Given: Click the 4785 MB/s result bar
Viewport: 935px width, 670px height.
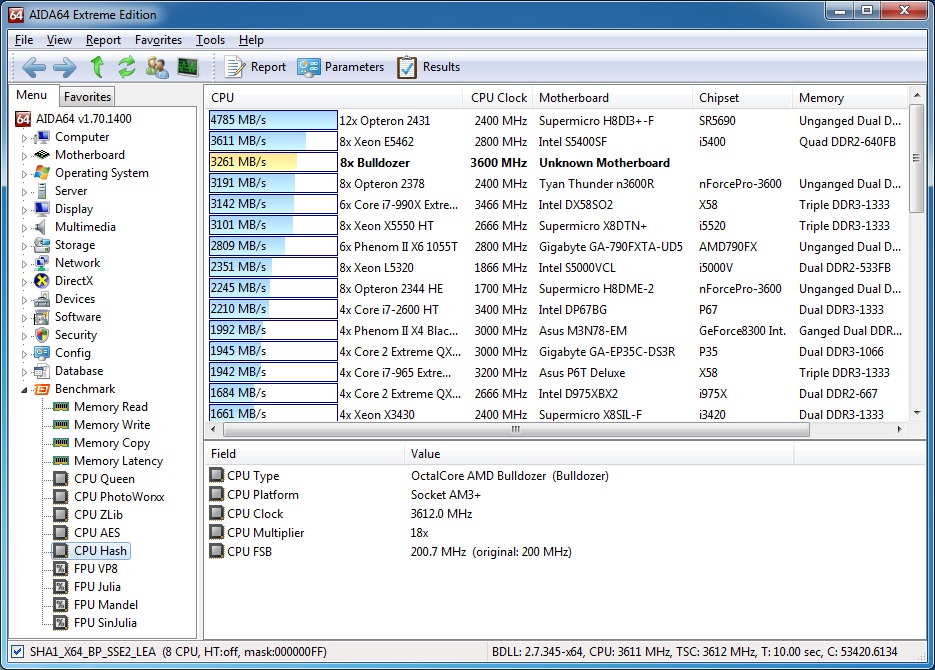Looking at the screenshot, I should (273, 120).
